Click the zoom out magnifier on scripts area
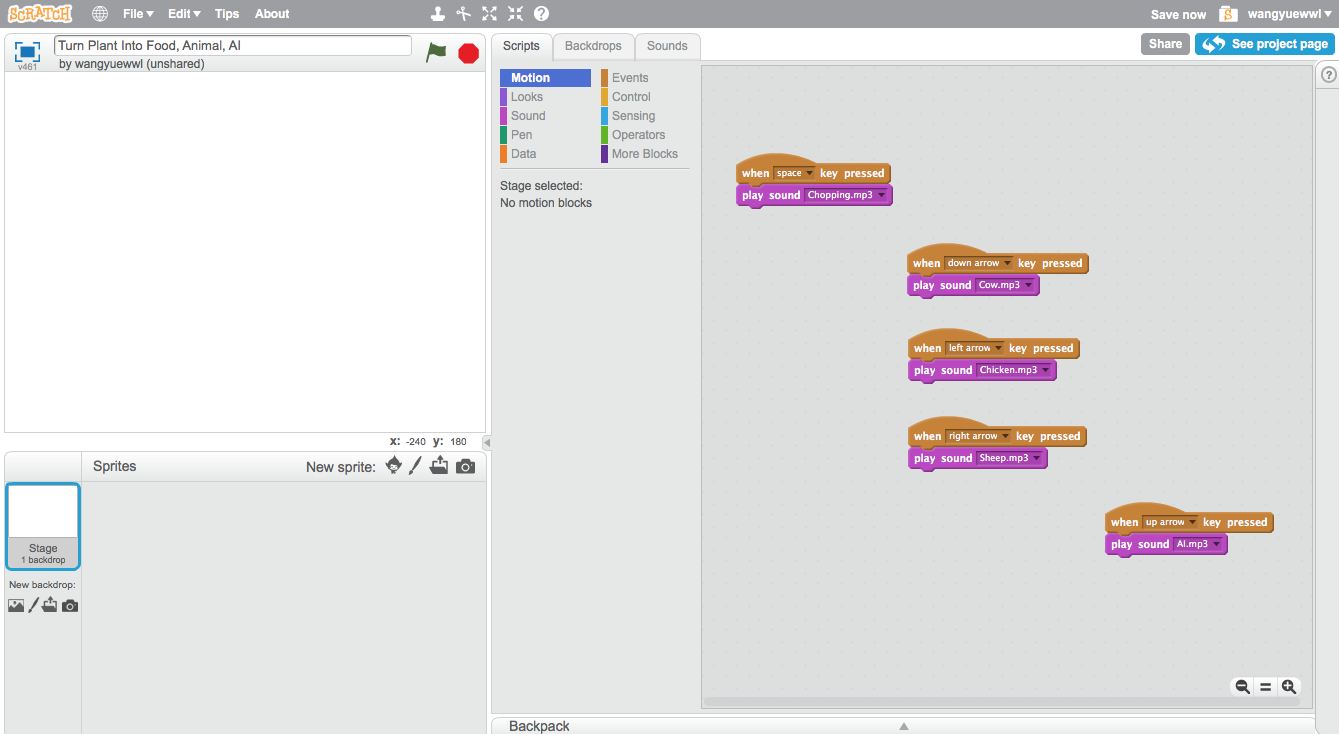 [x=1242, y=687]
